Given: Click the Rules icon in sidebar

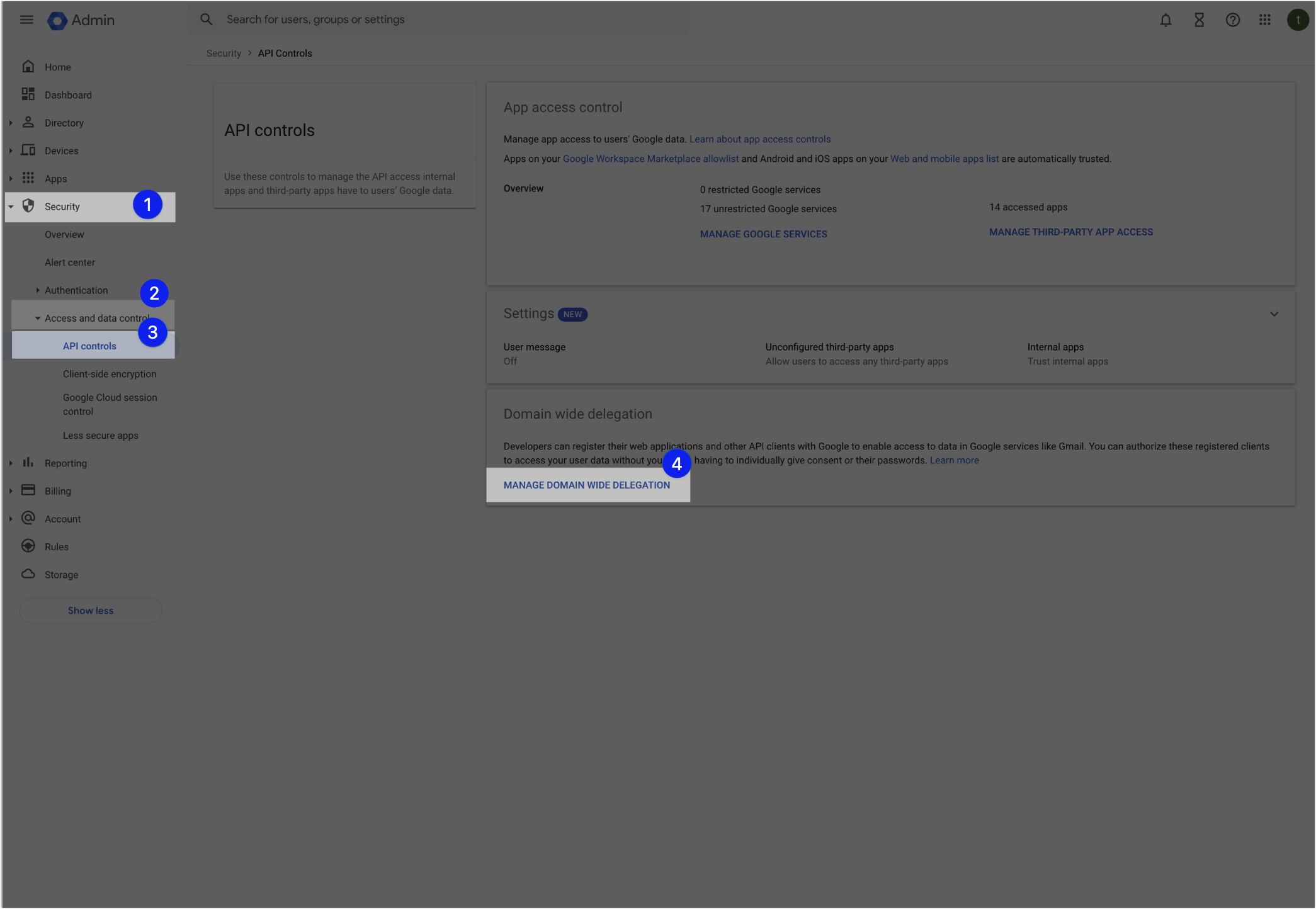Looking at the screenshot, I should pyautogui.click(x=28, y=546).
